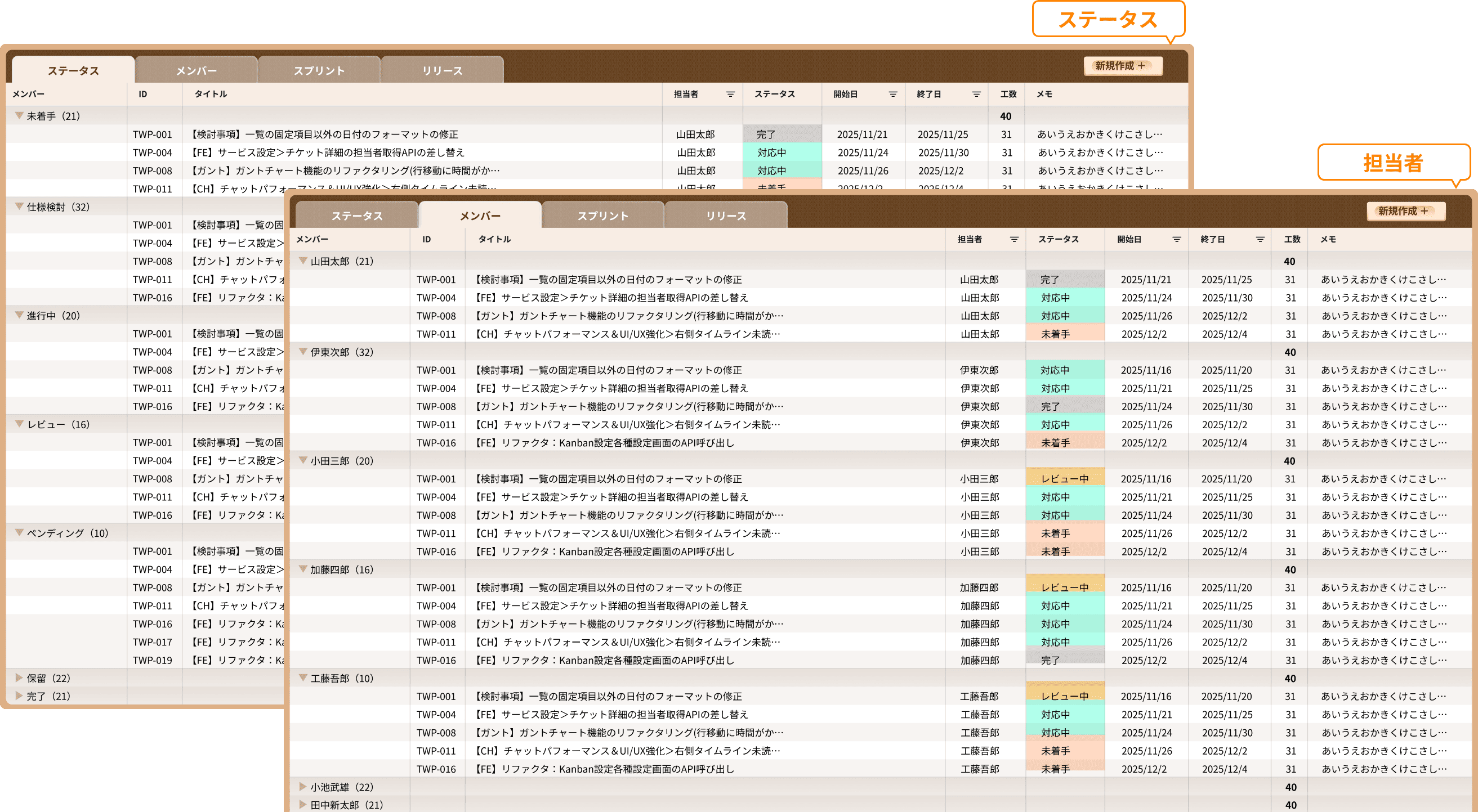Click the 終了日 filter icon in the back table

(976, 94)
